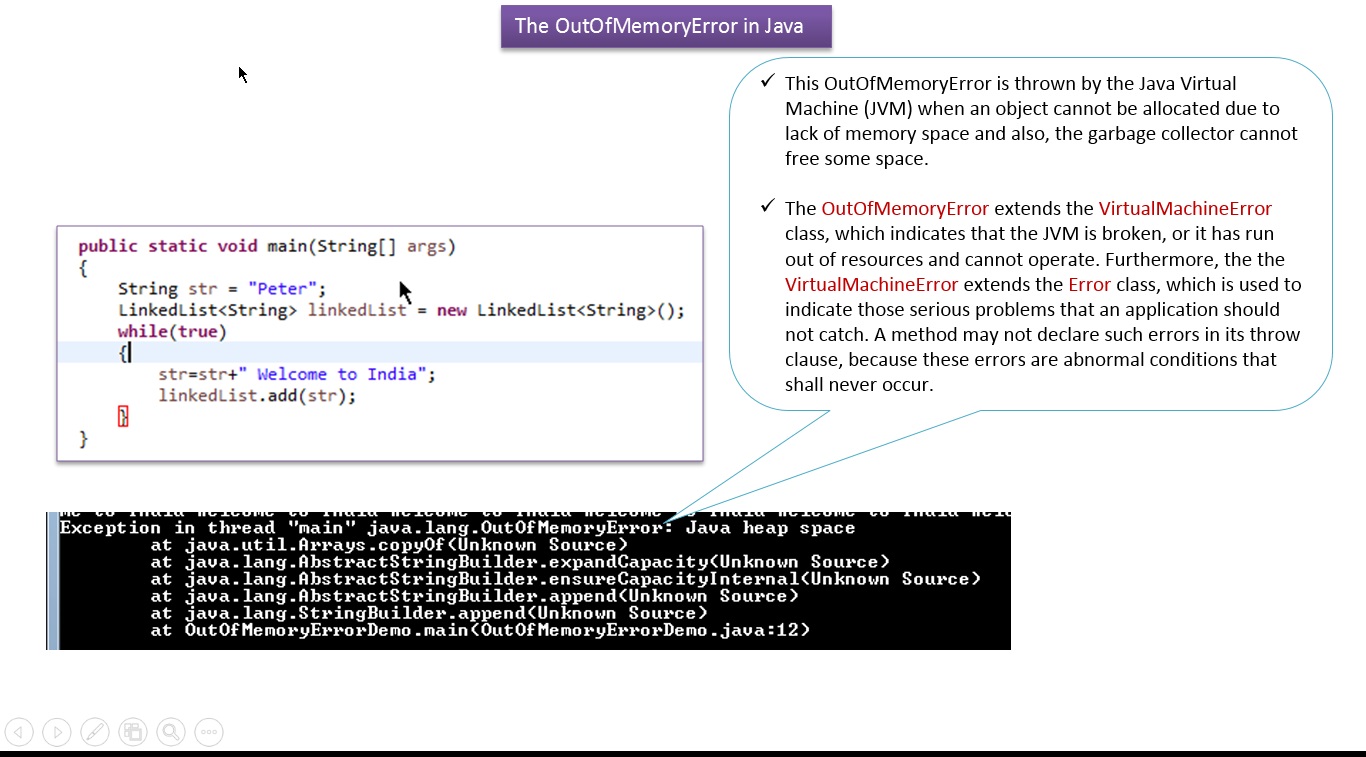1366x757 pixels.
Task: Click the 'new LinkedList<String>();' declaration line
Action: [x=401, y=310]
